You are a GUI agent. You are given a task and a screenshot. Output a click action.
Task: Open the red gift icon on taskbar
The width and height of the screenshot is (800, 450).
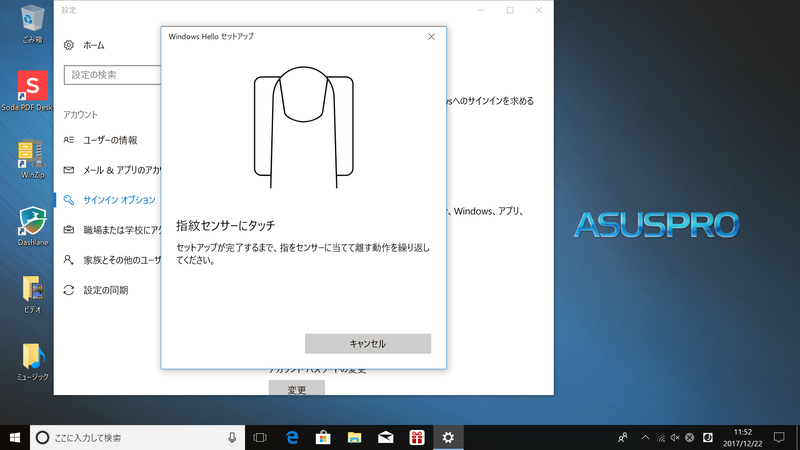(x=417, y=438)
